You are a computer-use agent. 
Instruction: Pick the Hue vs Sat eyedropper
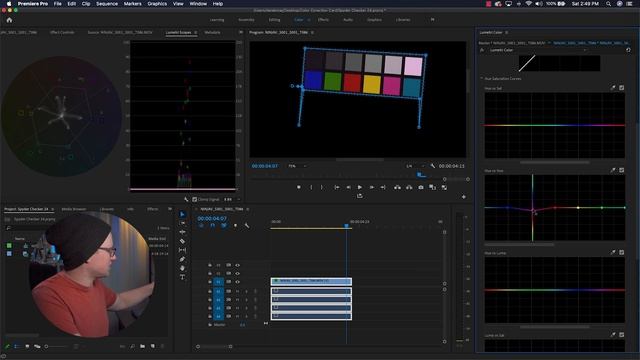[613, 88]
